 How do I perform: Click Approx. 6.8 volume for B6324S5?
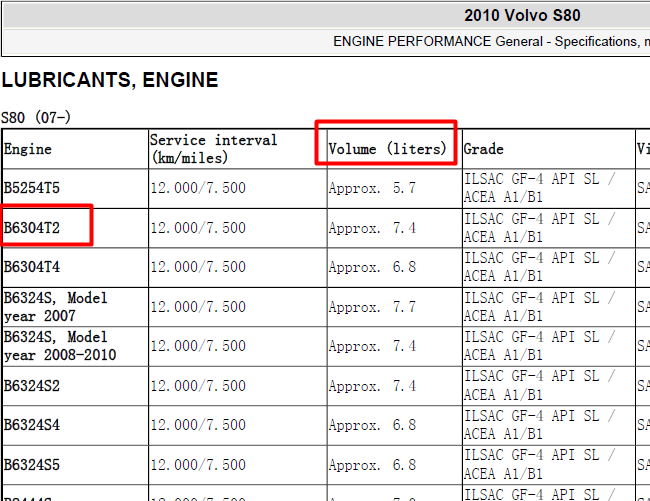pyautogui.click(x=372, y=465)
